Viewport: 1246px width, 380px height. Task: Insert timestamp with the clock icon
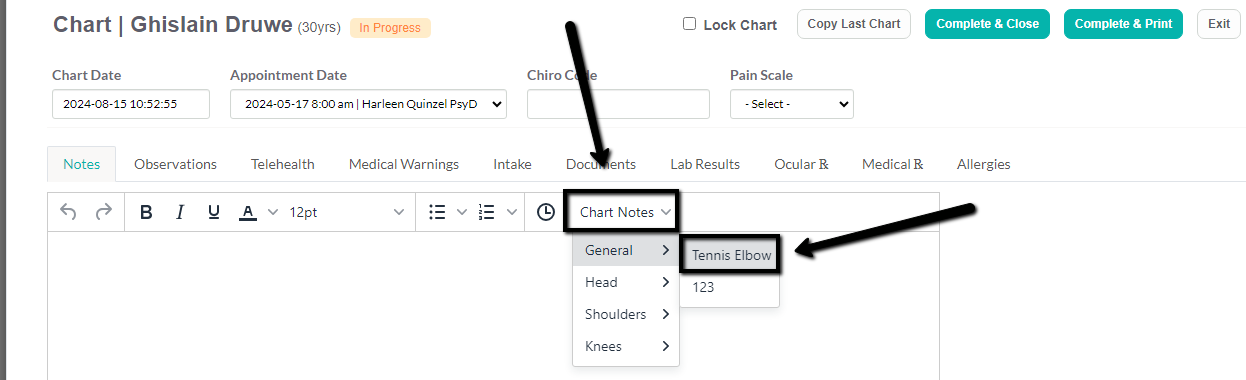[x=545, y=212]
